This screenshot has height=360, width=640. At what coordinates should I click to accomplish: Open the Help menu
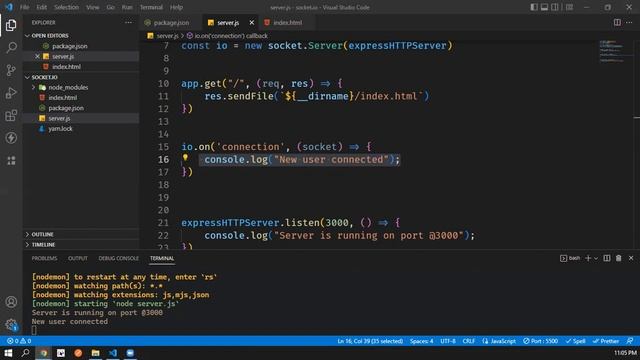pos(176,7)
